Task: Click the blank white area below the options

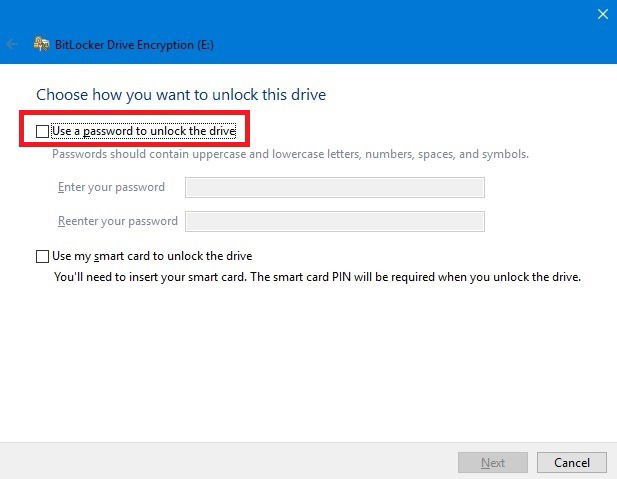Action: point(308,362)
